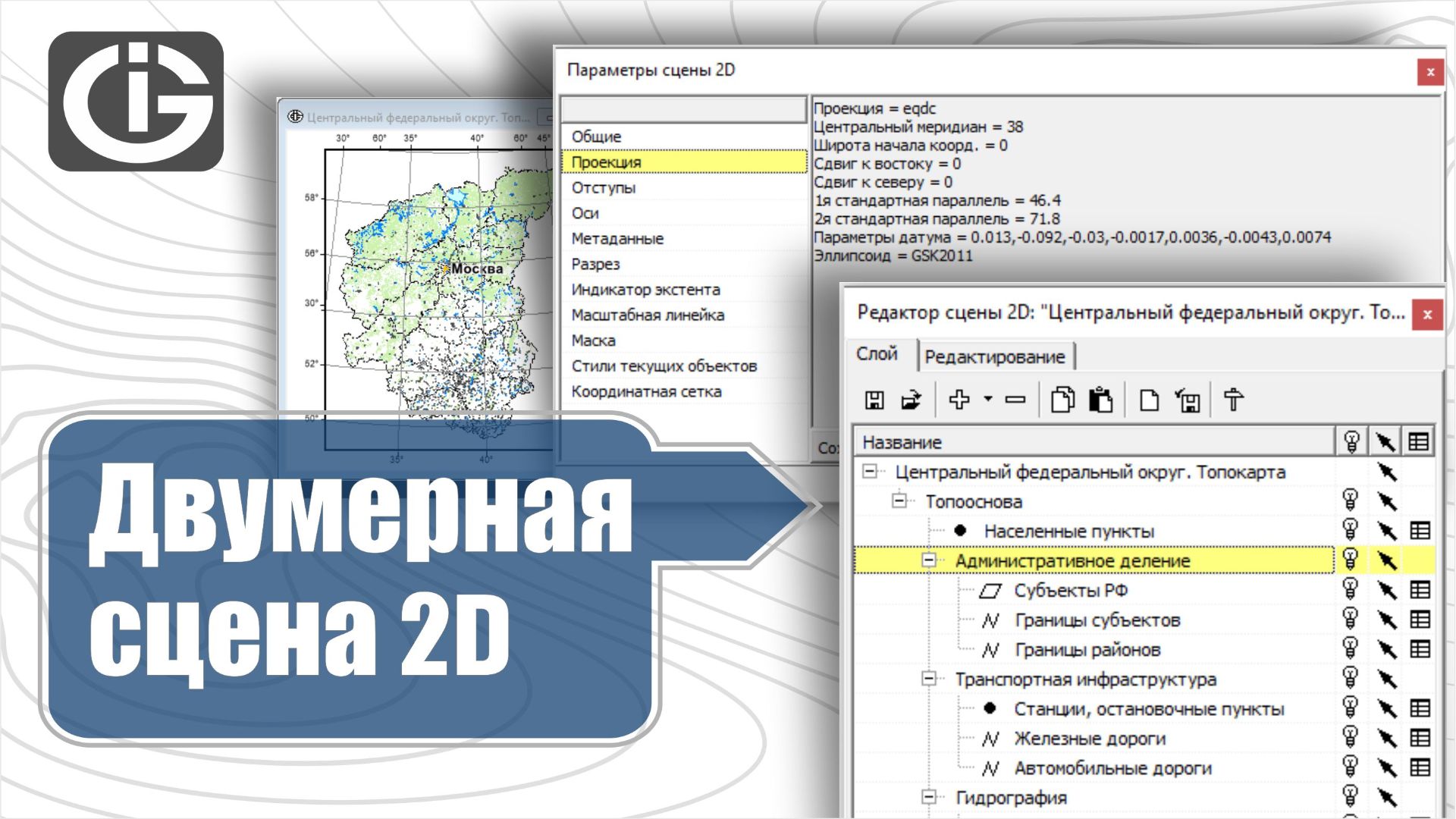Image resolution: width=1456 pixels, height=819 pixels.
Task: Open attribute table for Субъекты РФ
Action: click(1420, 589)
